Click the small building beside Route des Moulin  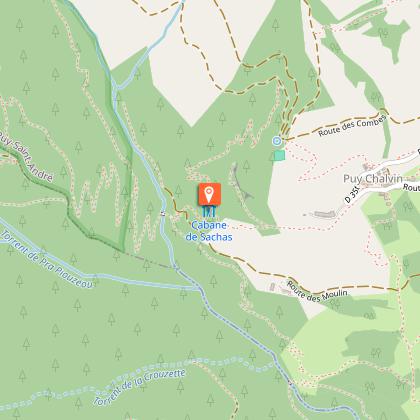coord(272,287)
